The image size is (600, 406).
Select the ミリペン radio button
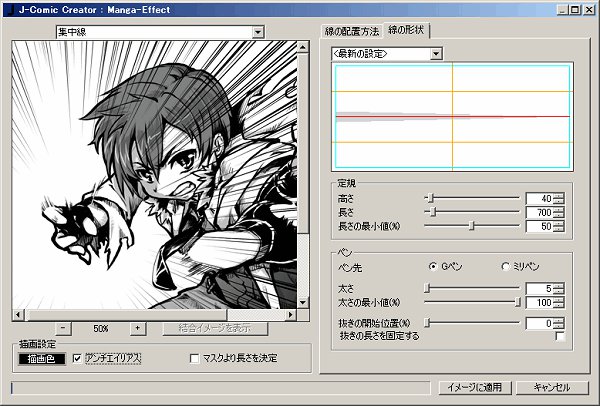click(x=505, y=266)
